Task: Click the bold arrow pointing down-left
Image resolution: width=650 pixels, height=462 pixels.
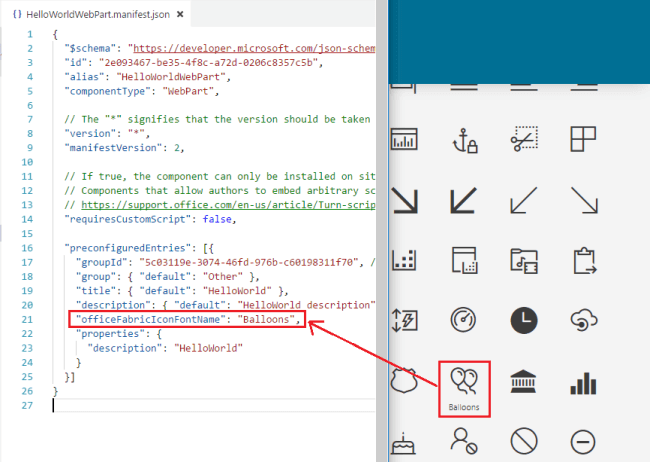Action: click(463, 200)
